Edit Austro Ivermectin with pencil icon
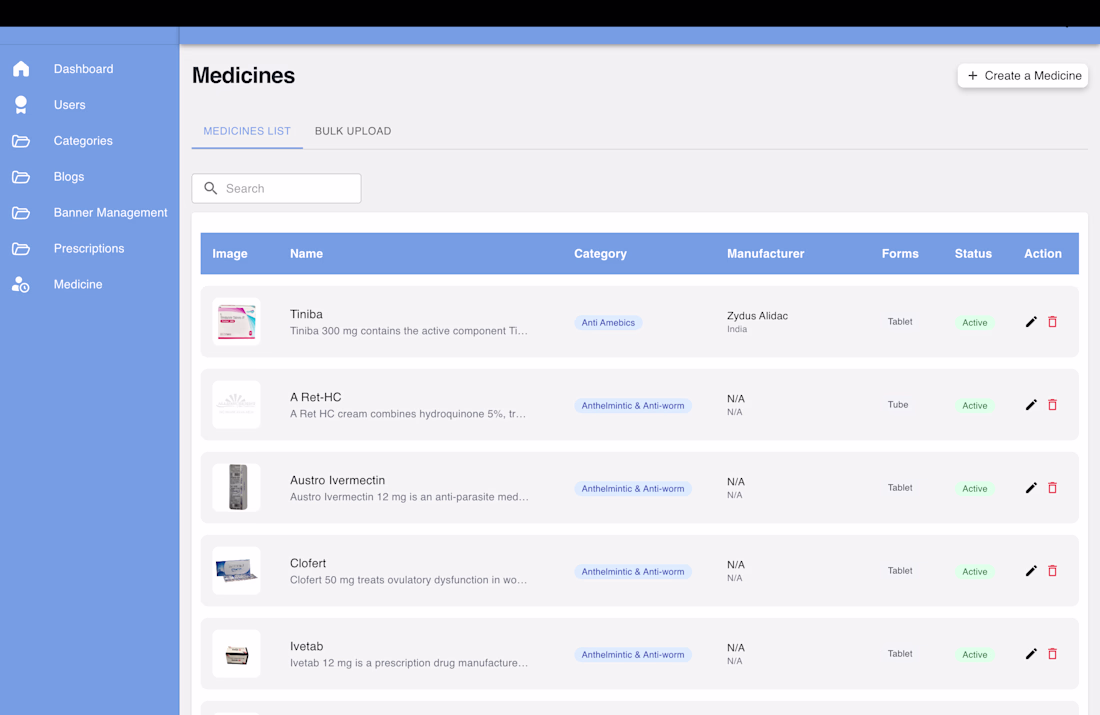Viewport: 1100px width, 715px height. (x=1031, y=488)
